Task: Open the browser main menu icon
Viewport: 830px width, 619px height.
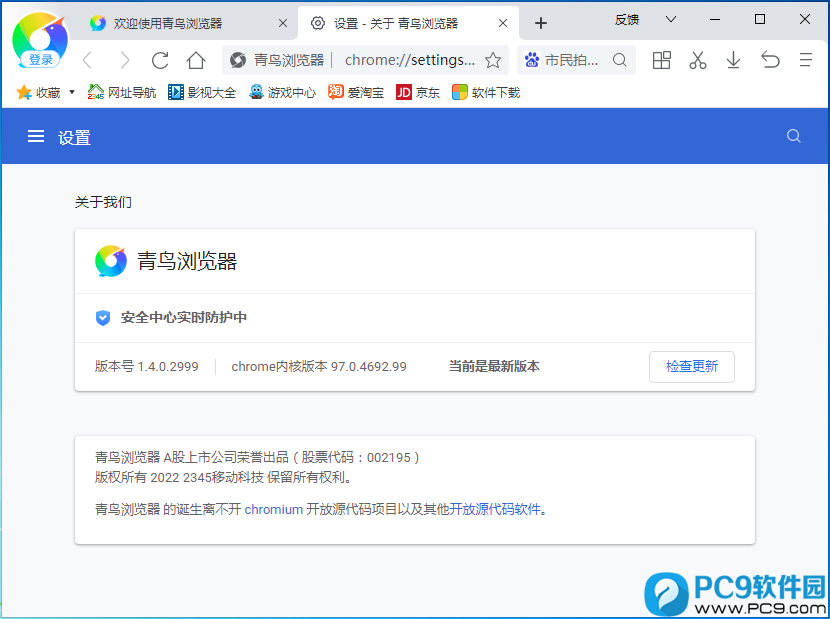Action: pyautogui.click(x=806, y=60)
